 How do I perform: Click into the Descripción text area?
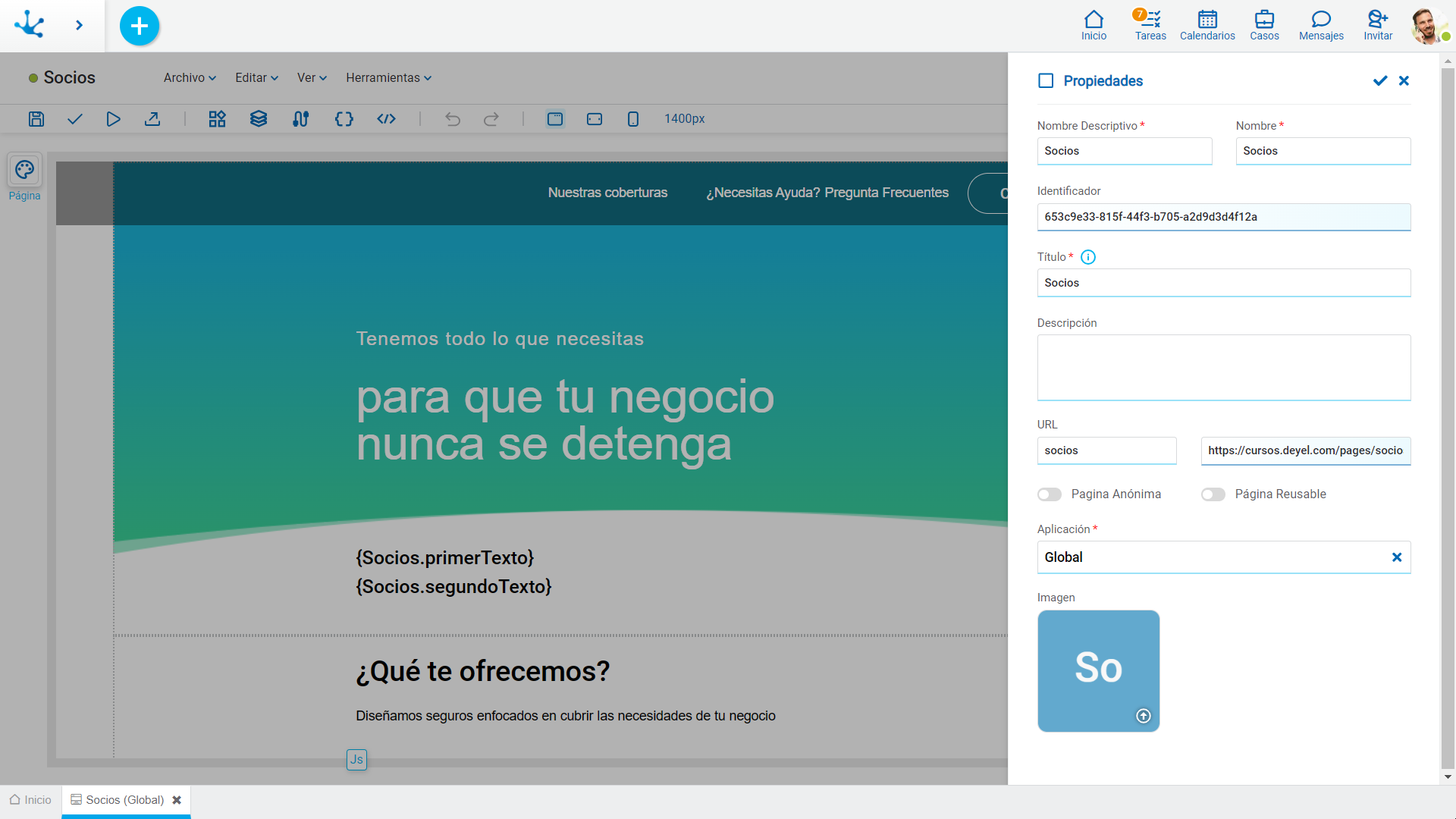[1224, 368]
